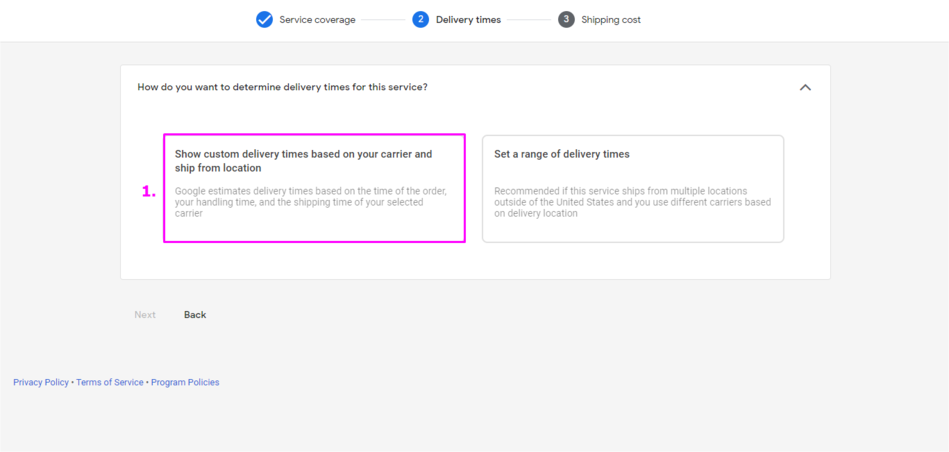The height and width of the screenshot is (452, 949).
Task: Click the blue checkmark icon for Service coverage
Action: 264,19
